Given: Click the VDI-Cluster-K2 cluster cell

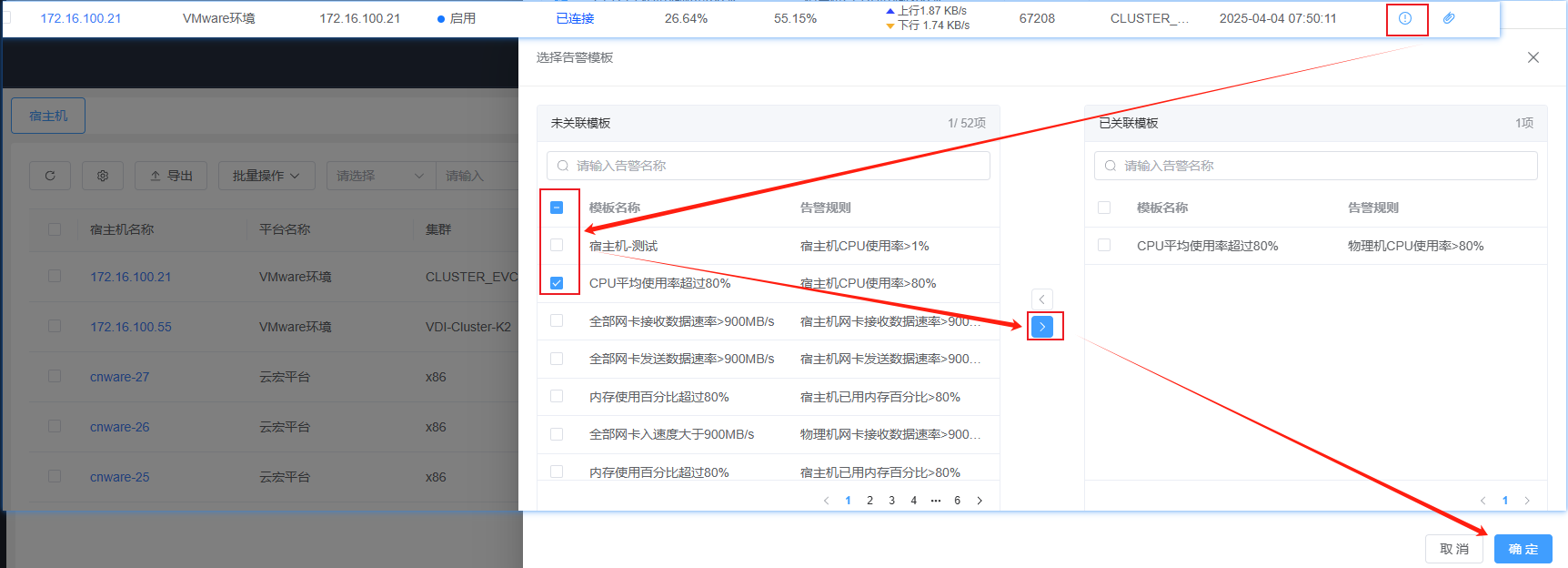Looking at the screenshot, I should (468, 327).
